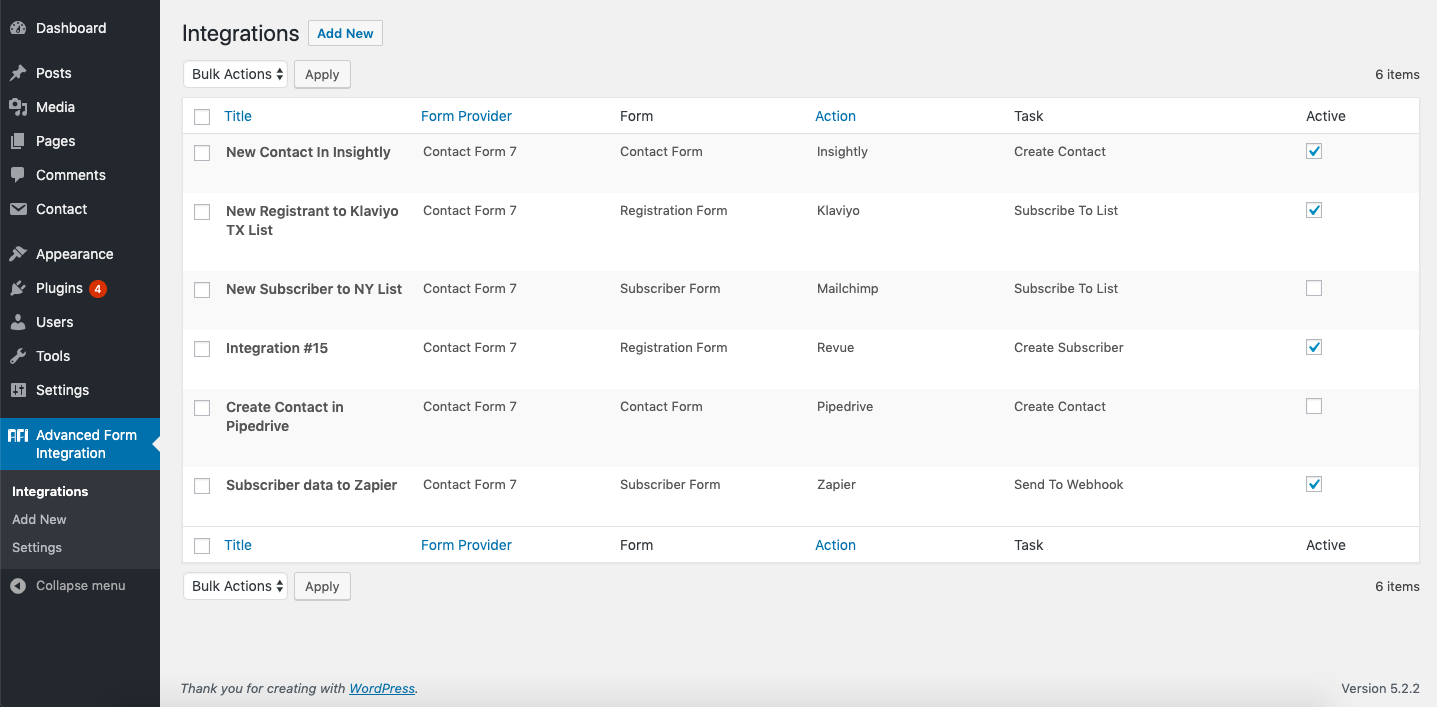This screenshot has height=707, width=1437.
Task: Disable the Active checkbox for Insightly integration
Action: [x=1314, y=151]
